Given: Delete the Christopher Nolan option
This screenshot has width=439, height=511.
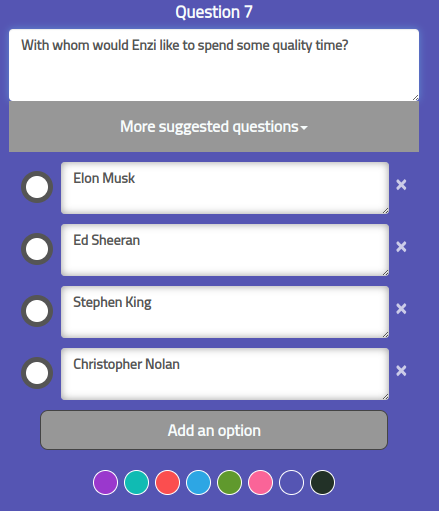Looking at the screenshot, I should [x=401, y=371].
